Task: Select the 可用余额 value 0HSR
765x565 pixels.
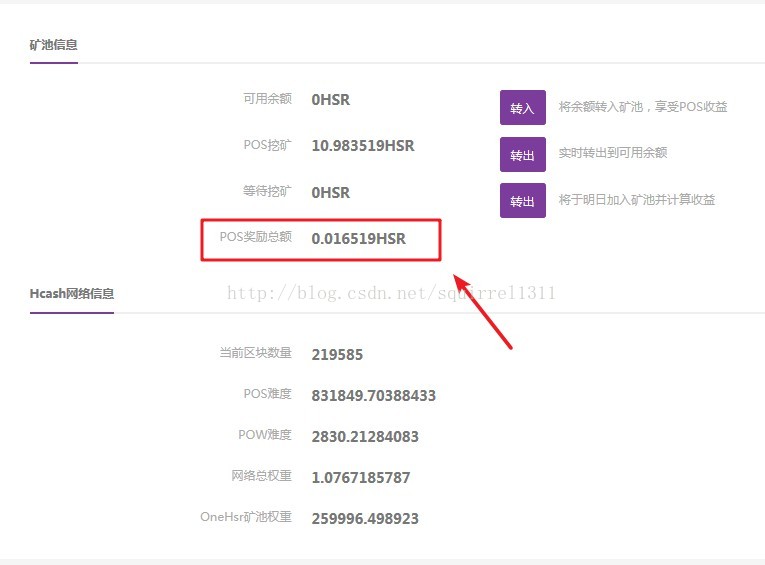Action: (x=331, y=100)
